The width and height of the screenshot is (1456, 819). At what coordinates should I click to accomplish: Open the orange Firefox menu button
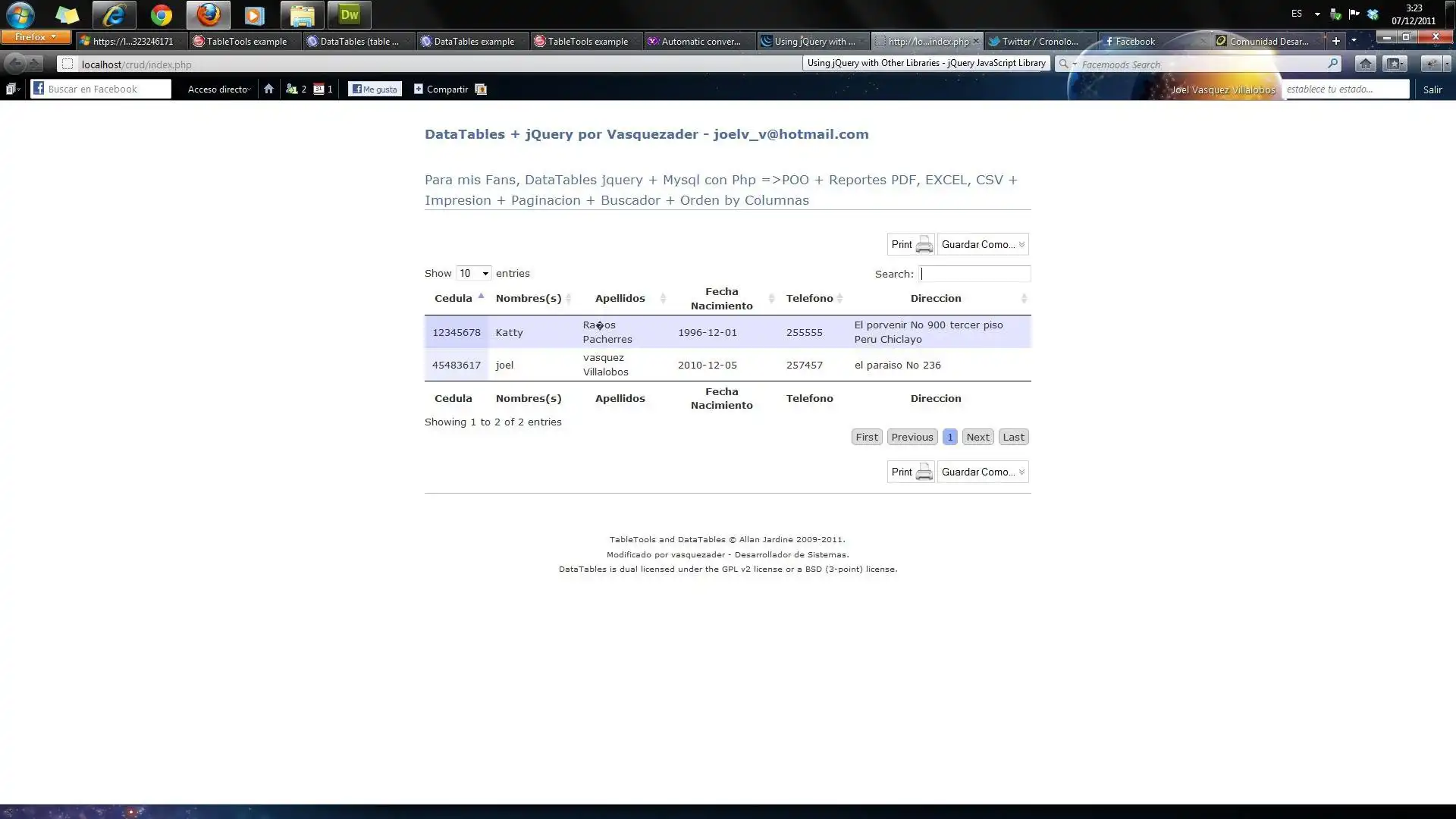(x=36, y=37)
